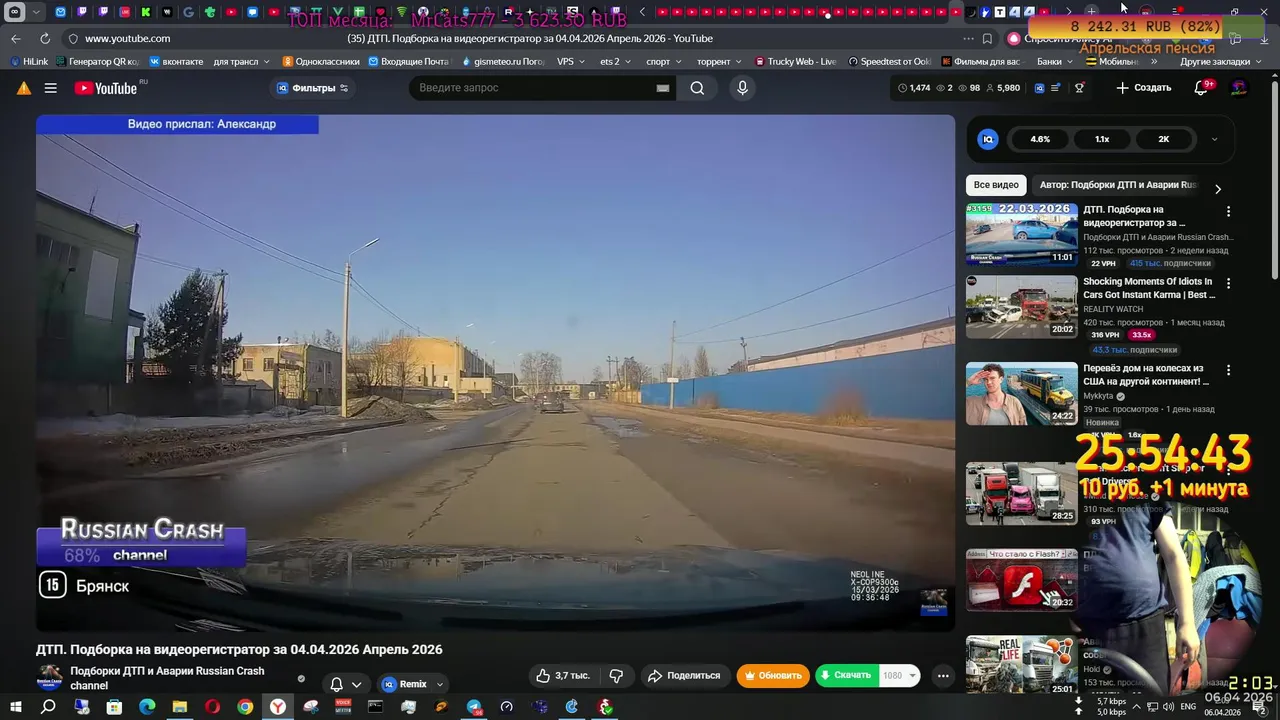Screen dimensions: 1280x720
Task: Toggle the Фильтры filter button
Action: coord(312,88)
